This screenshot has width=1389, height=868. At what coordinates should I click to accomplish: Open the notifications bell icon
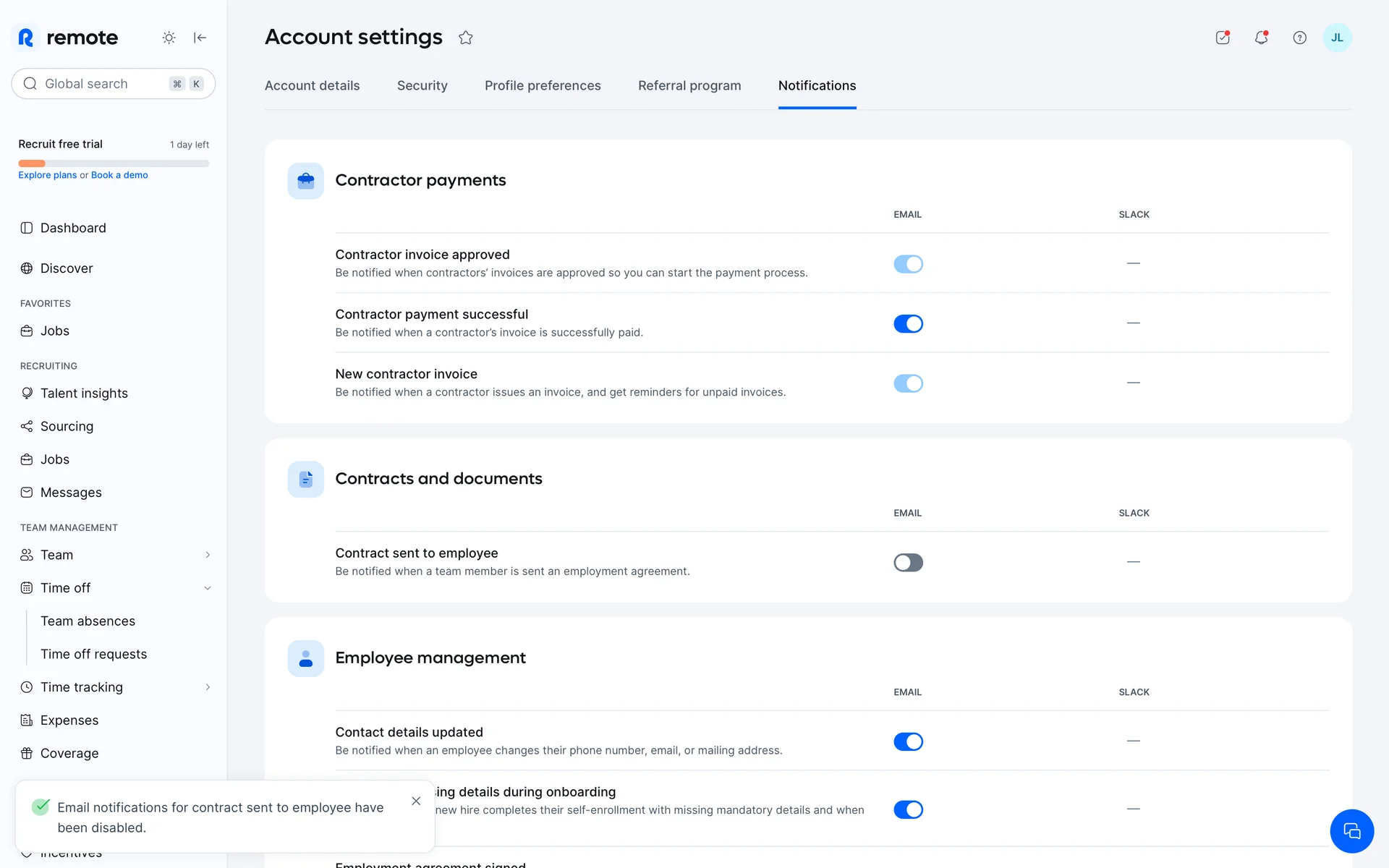click(1261, 38)
